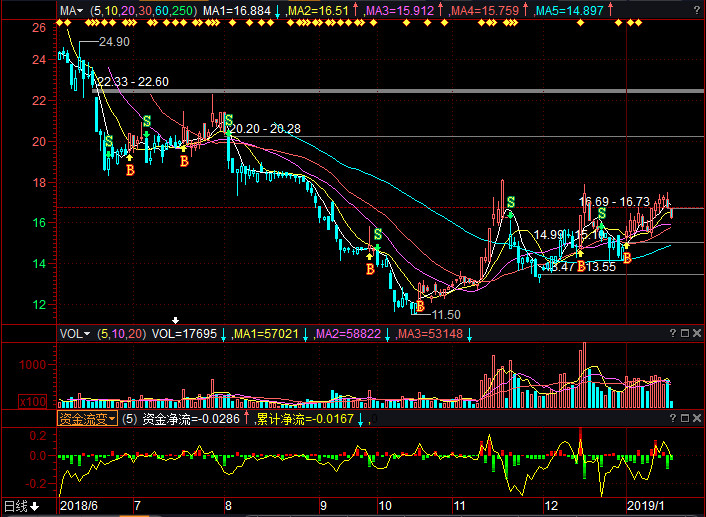This screenshot has height=517, width=706.
Task: Click the S sell marker beside 20.20 - 20.28
Action: [x=229, y=120]
